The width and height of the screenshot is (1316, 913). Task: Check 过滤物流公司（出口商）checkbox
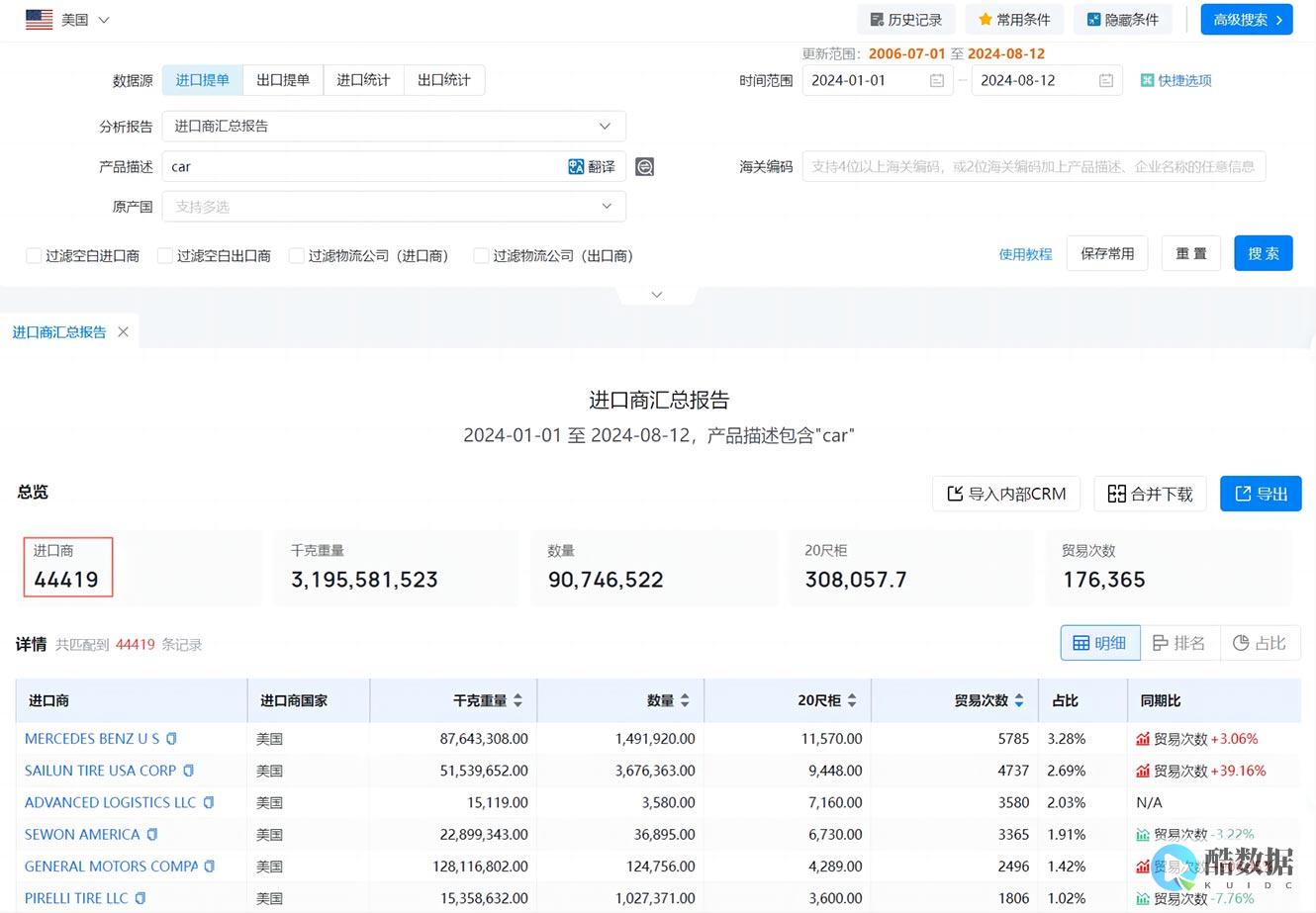[x=481, y=256]
